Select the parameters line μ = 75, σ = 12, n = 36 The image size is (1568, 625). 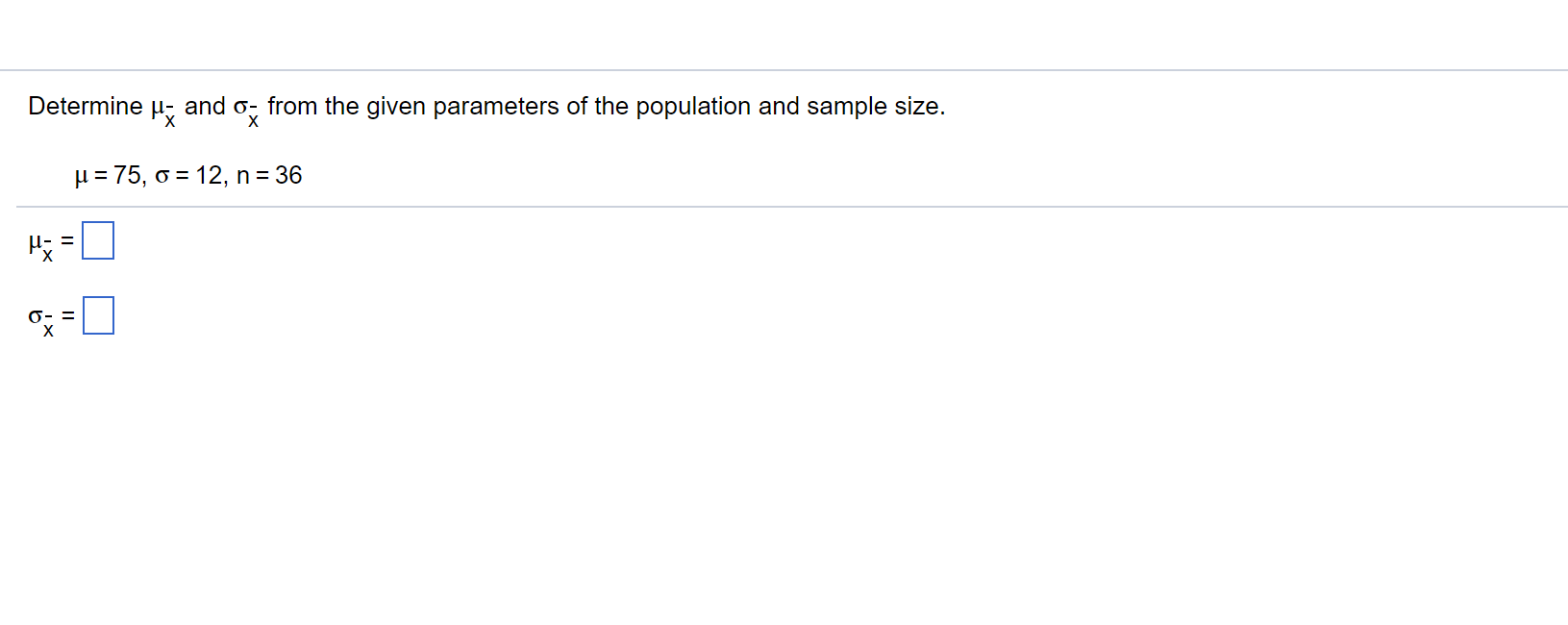188,175
